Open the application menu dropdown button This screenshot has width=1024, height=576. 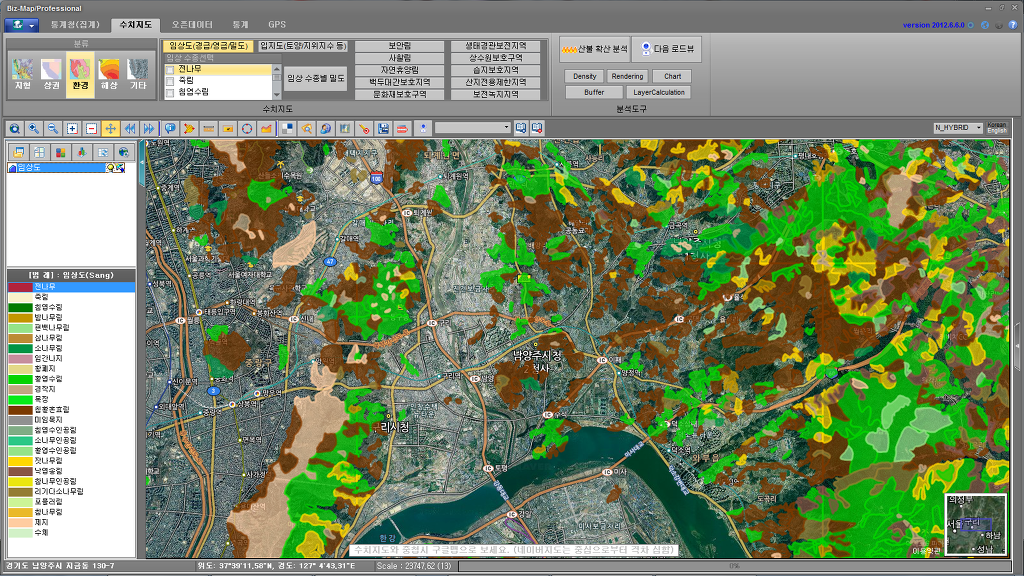tap(21, 24)
